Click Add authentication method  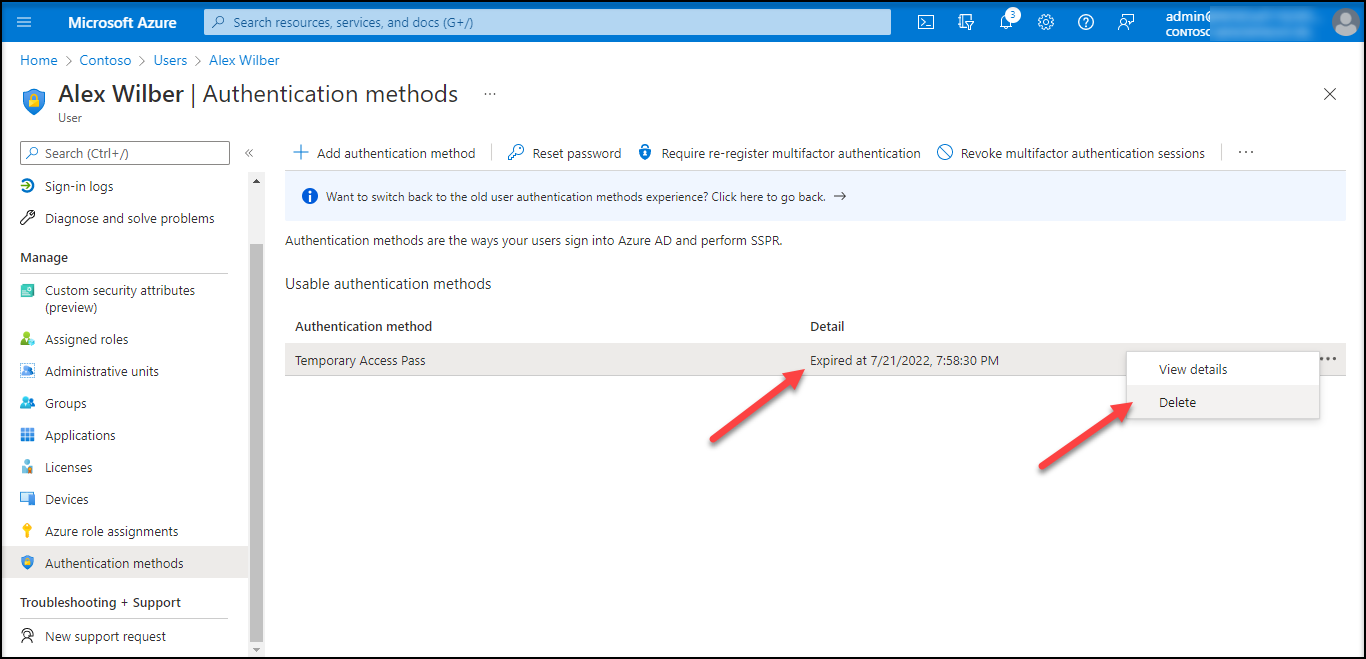(384, 153)
